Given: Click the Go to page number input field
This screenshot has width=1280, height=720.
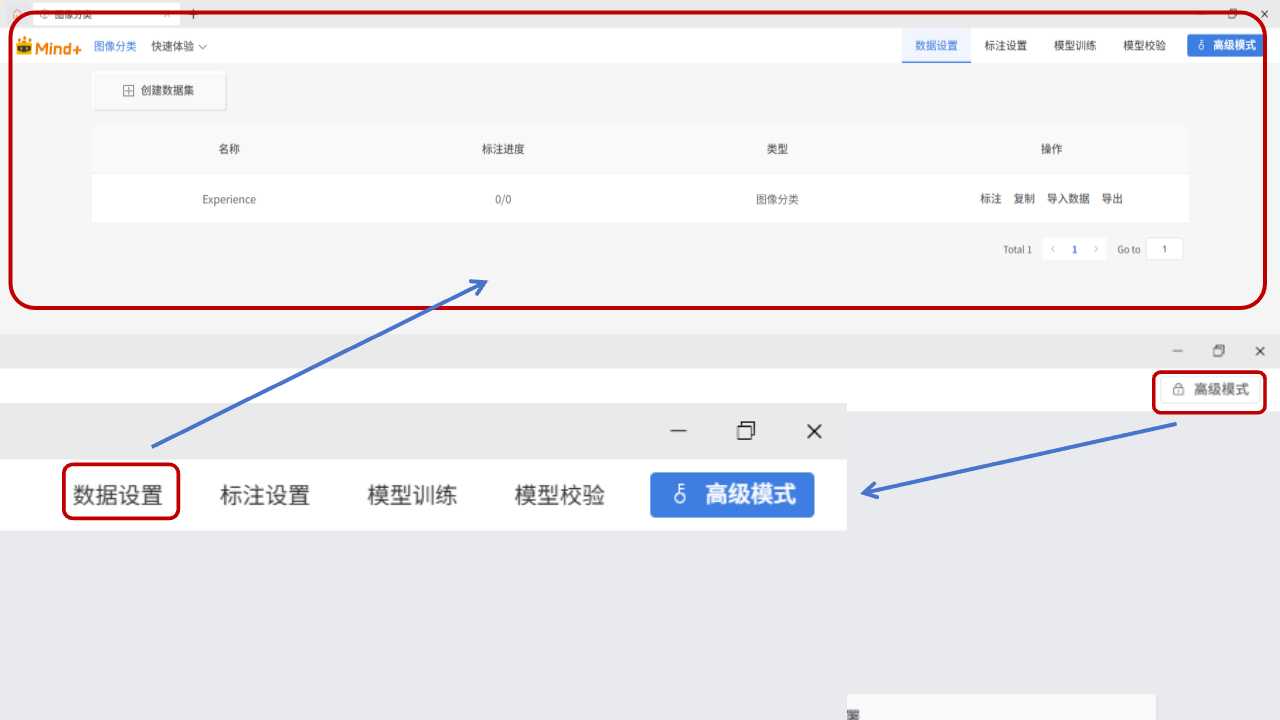Looking at the screenshot, I should [1164, 249].
